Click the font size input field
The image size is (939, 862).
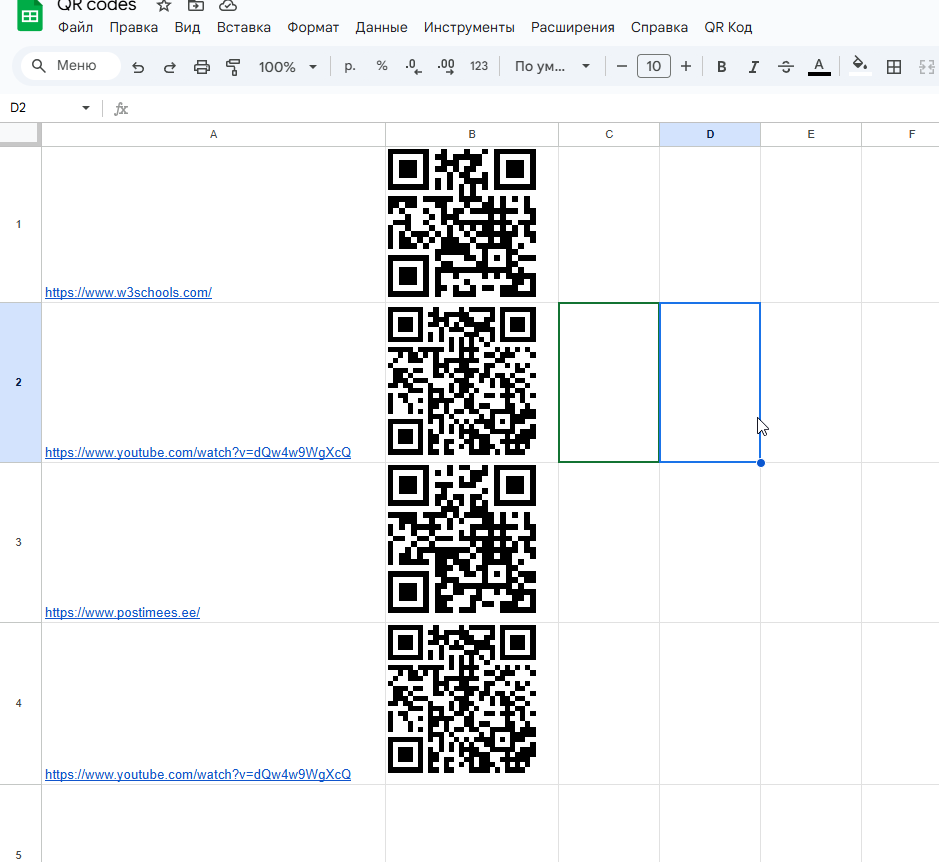tap(653, 67)
